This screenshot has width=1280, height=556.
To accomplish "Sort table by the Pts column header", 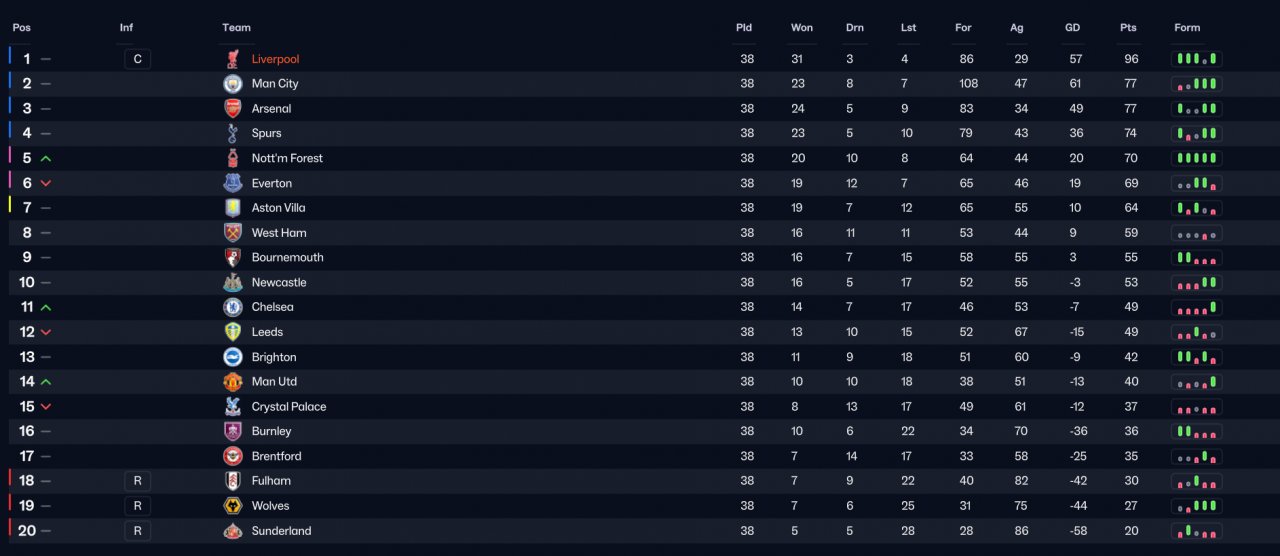I will click(x=1128, y=28).
